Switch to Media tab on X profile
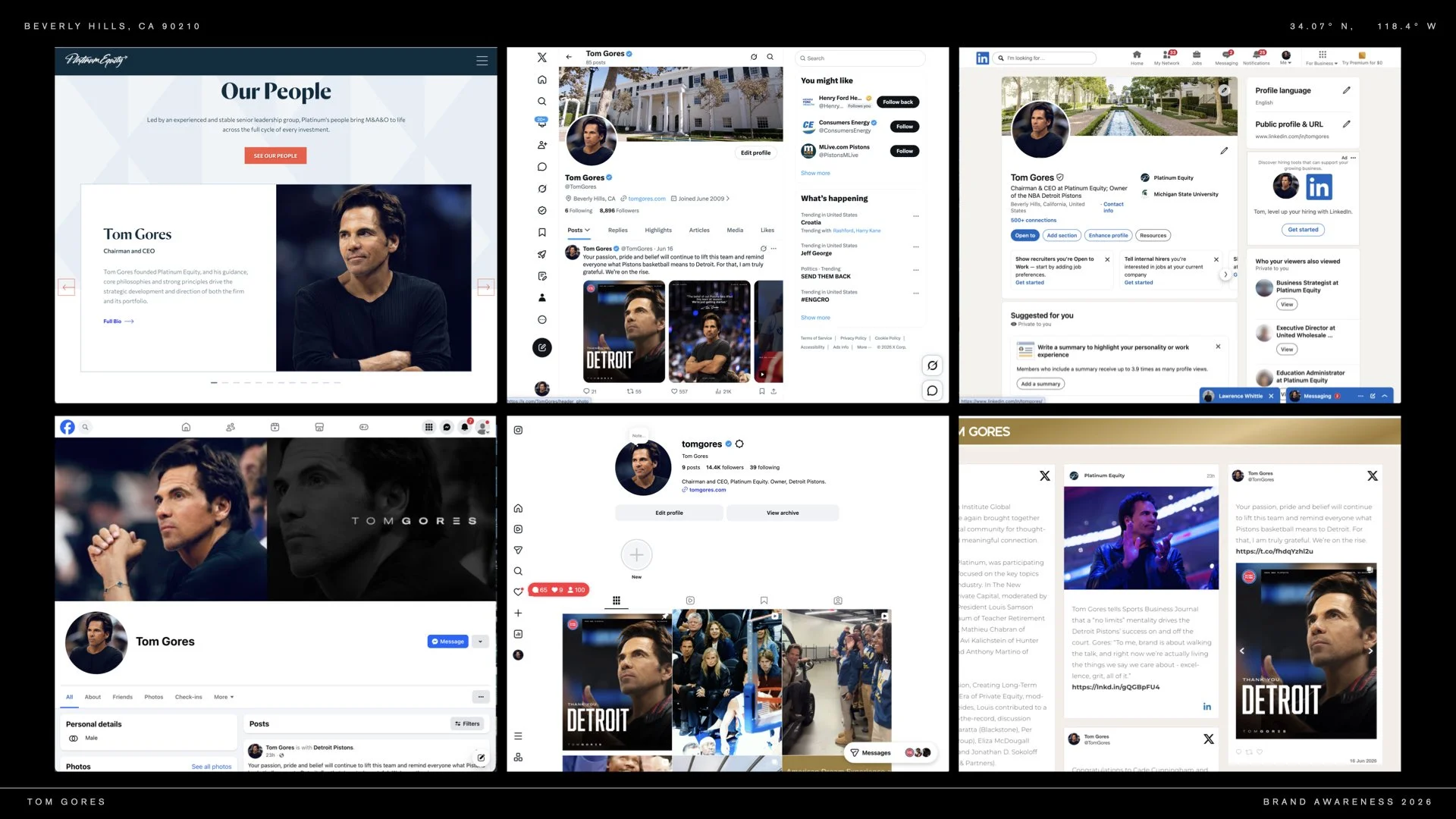This screenshot has height=819, width=1456. (x=735, y=230)
